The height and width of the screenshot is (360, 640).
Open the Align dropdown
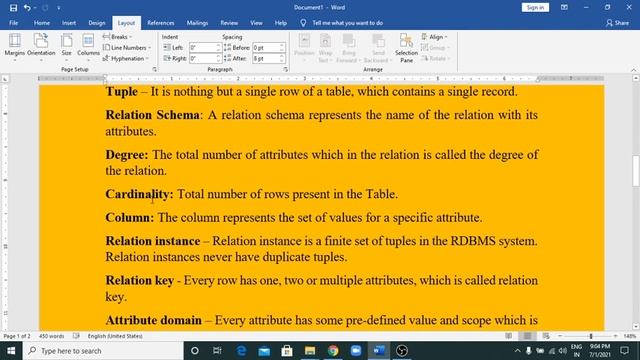coord(434,37)
